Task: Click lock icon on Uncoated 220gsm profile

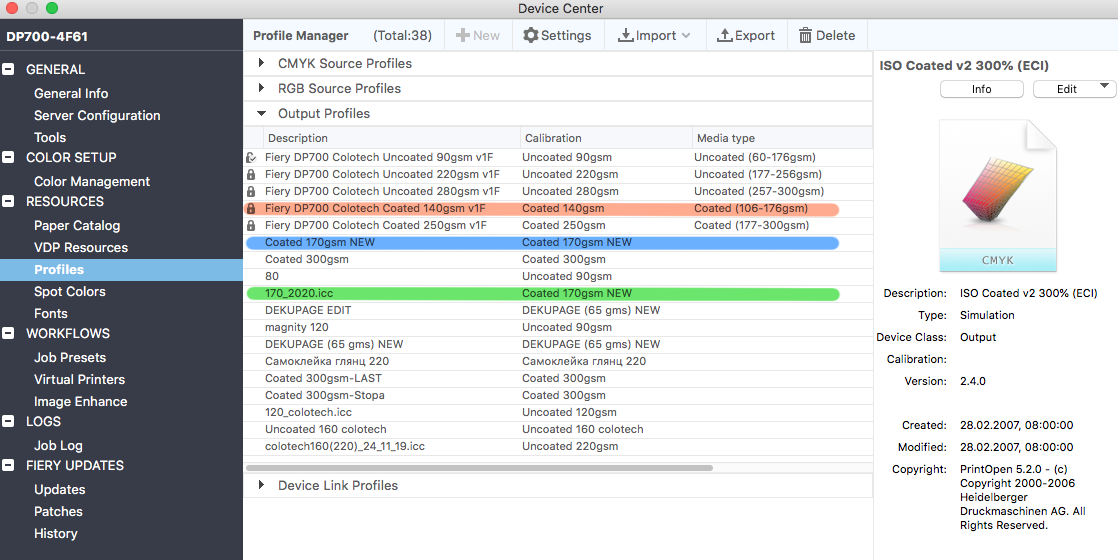Action: (x=251, y=174)
